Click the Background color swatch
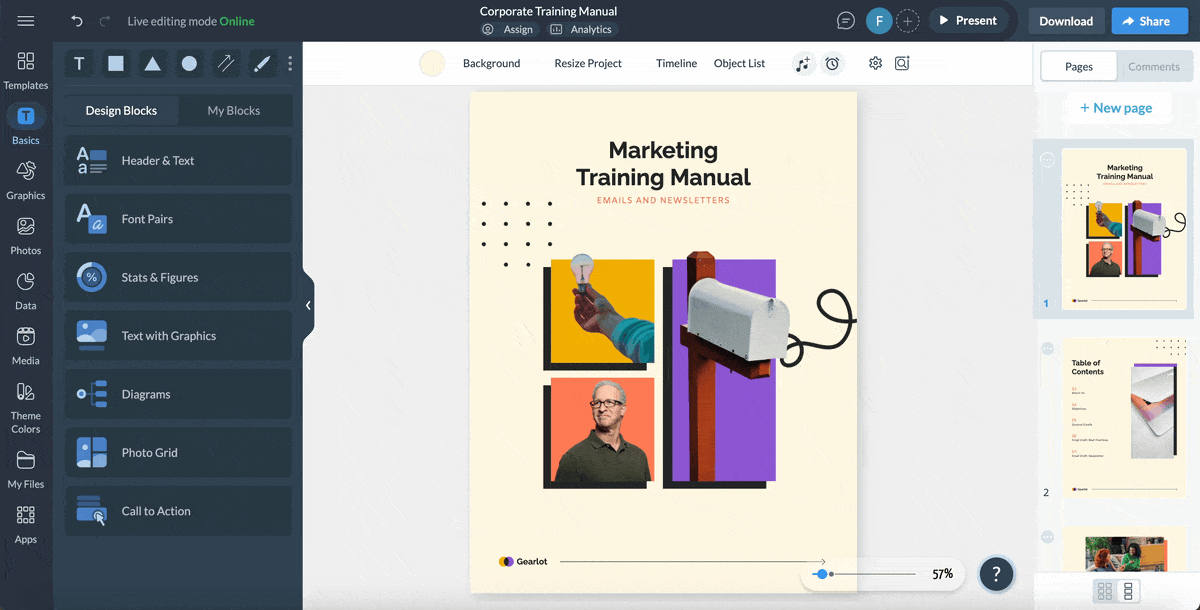The height and width of the screenshot is (610, 1200). [x=432, y=64]
